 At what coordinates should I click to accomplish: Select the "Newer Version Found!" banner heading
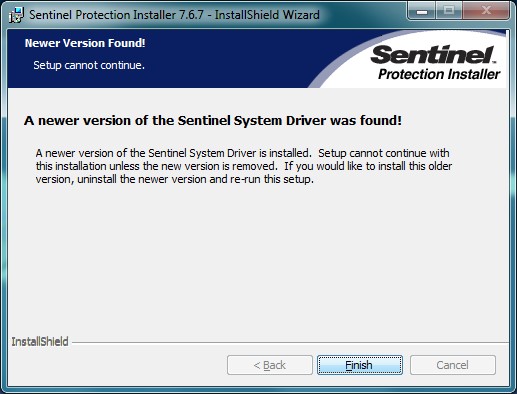pos(85,43)
